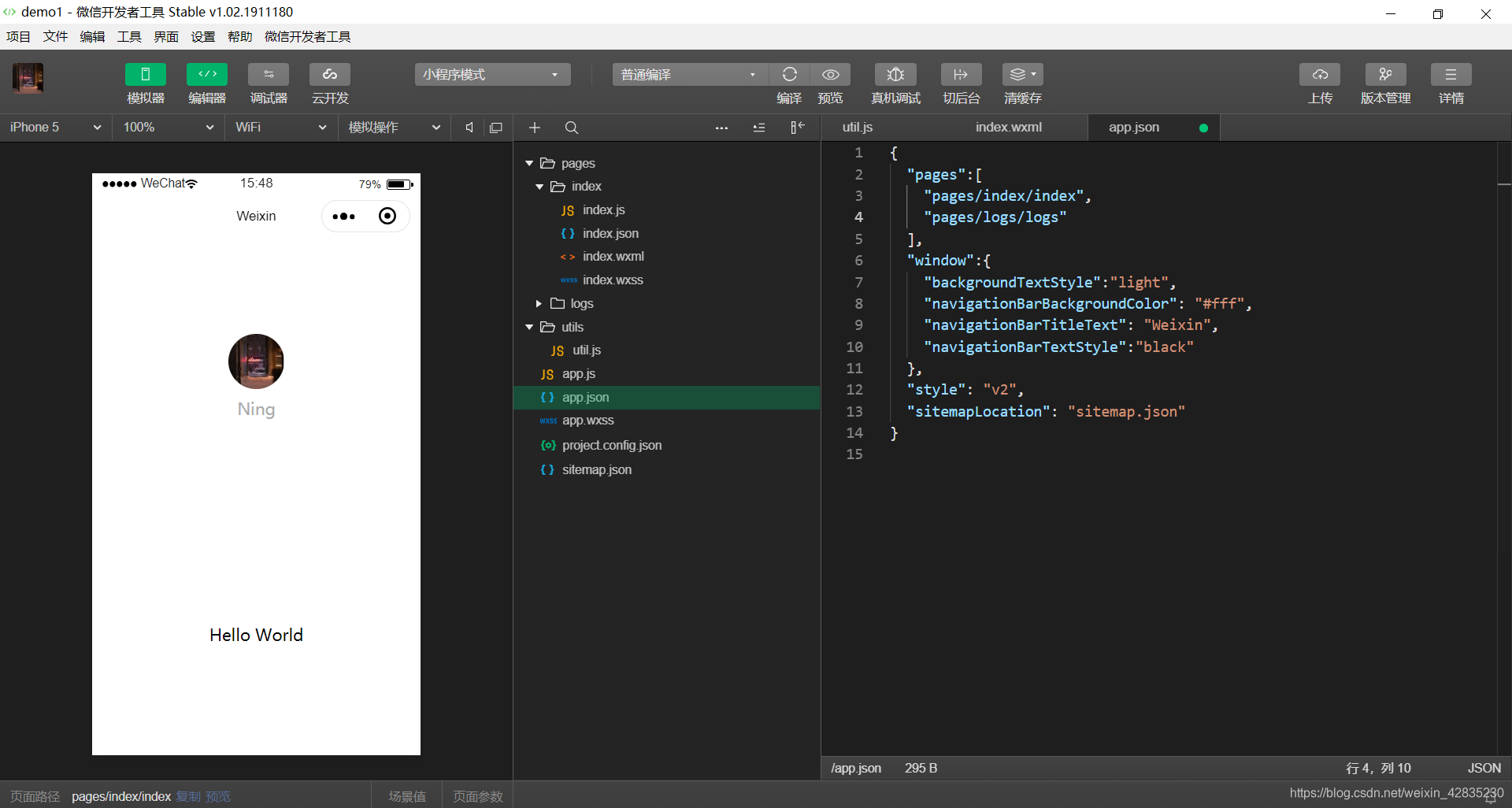Open the 页面参数 status tab
1512x808 pixels.
[x=478, y=796]
